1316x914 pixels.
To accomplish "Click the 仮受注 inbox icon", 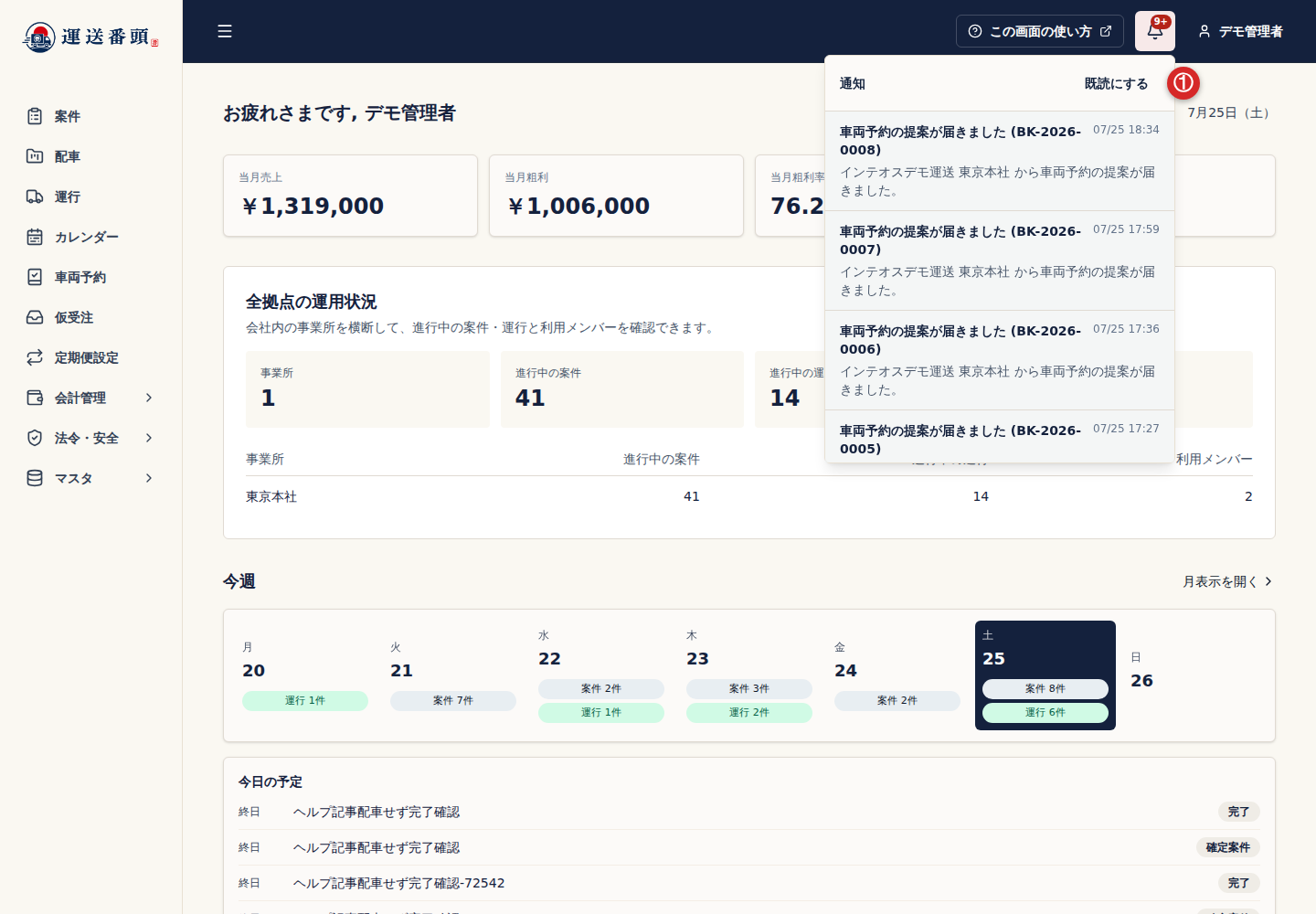I will pos(35,317).
